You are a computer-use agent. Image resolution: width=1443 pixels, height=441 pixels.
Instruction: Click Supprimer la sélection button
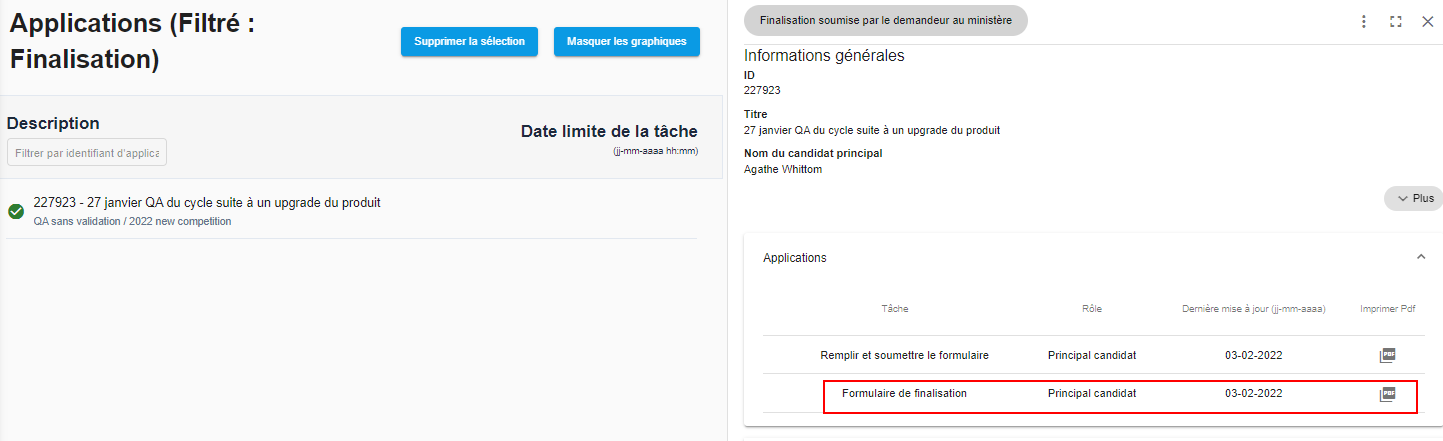469,42
